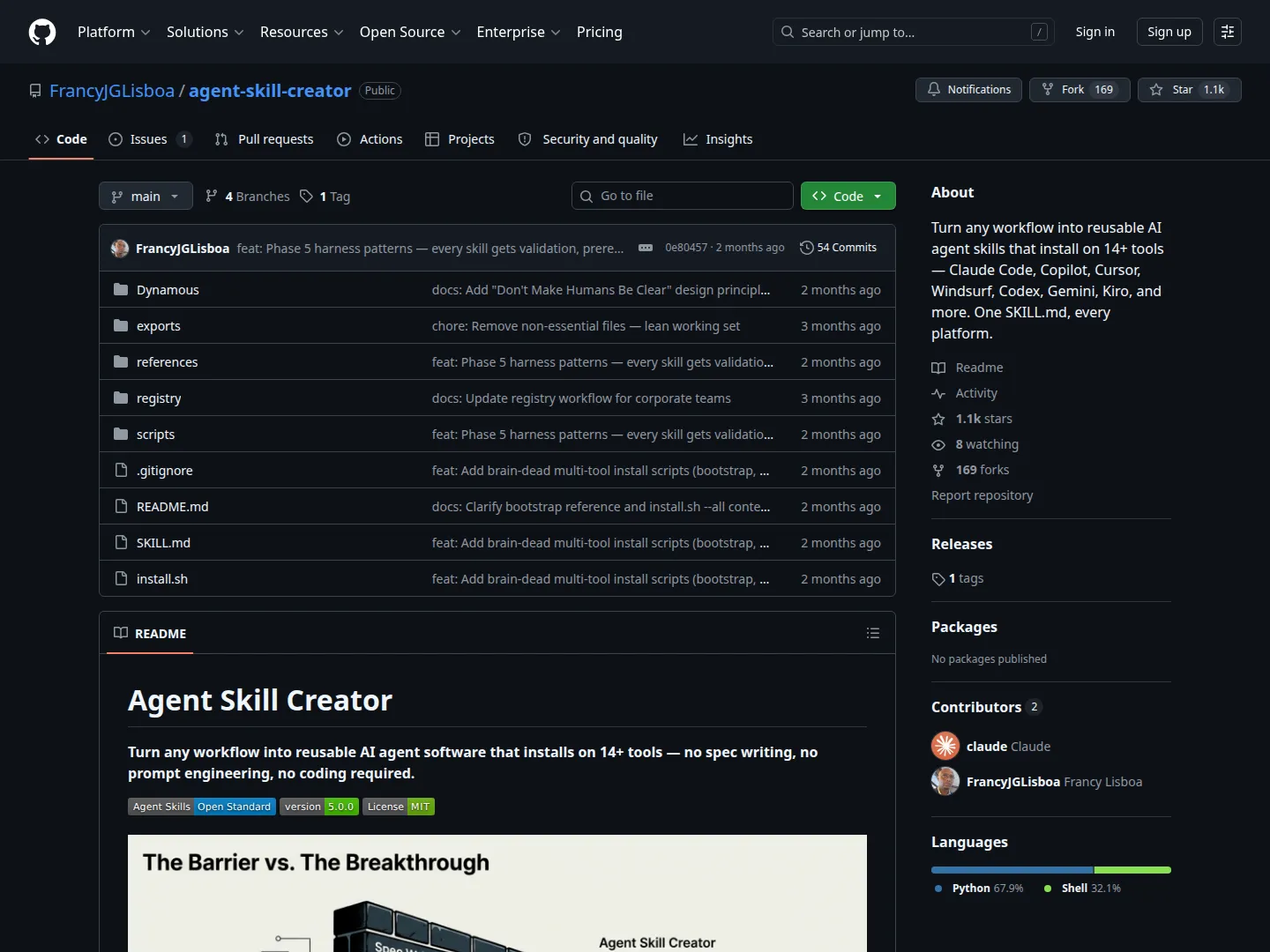Screen dimensions: 1270x952
Task: Click the search magnifier icon in header
Action: click(x=788, y=32)
